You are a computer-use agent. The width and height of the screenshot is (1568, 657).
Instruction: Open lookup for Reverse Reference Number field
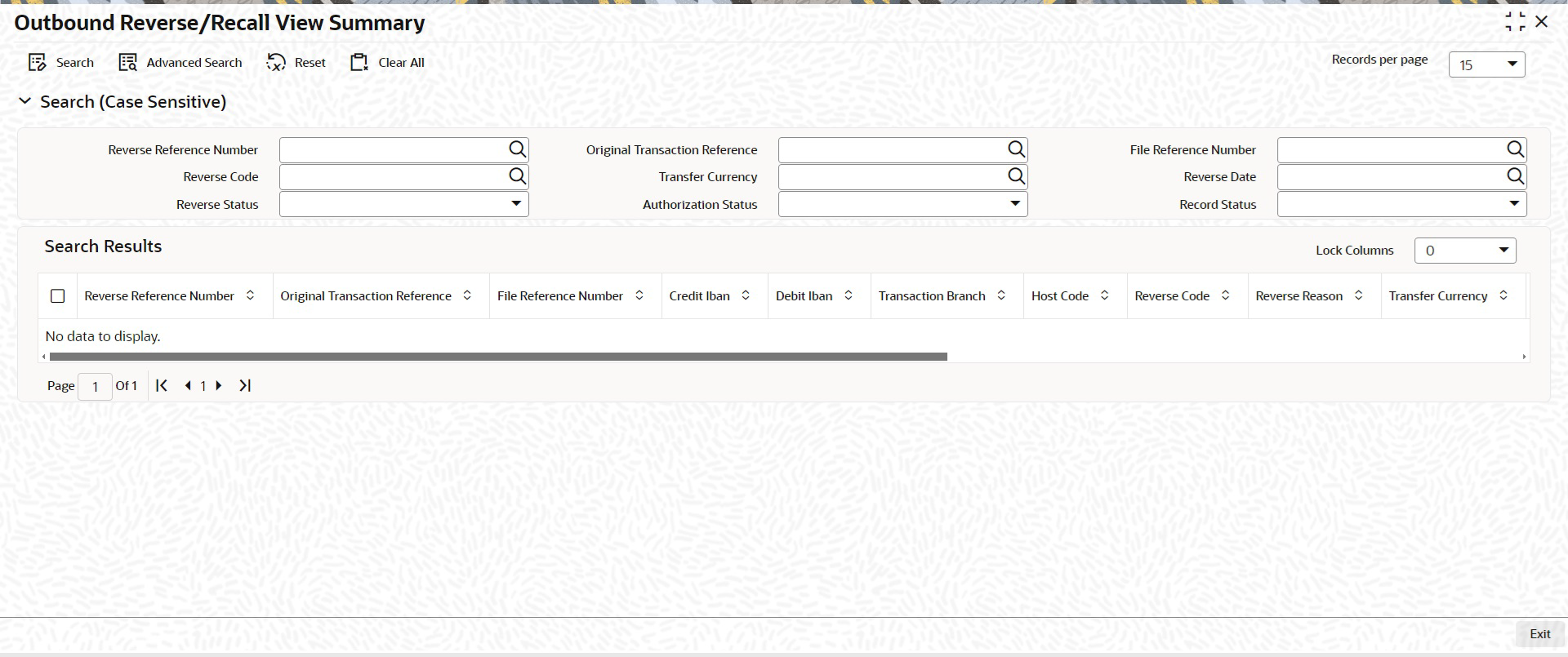pyautogui.click(x=517, y=149)
